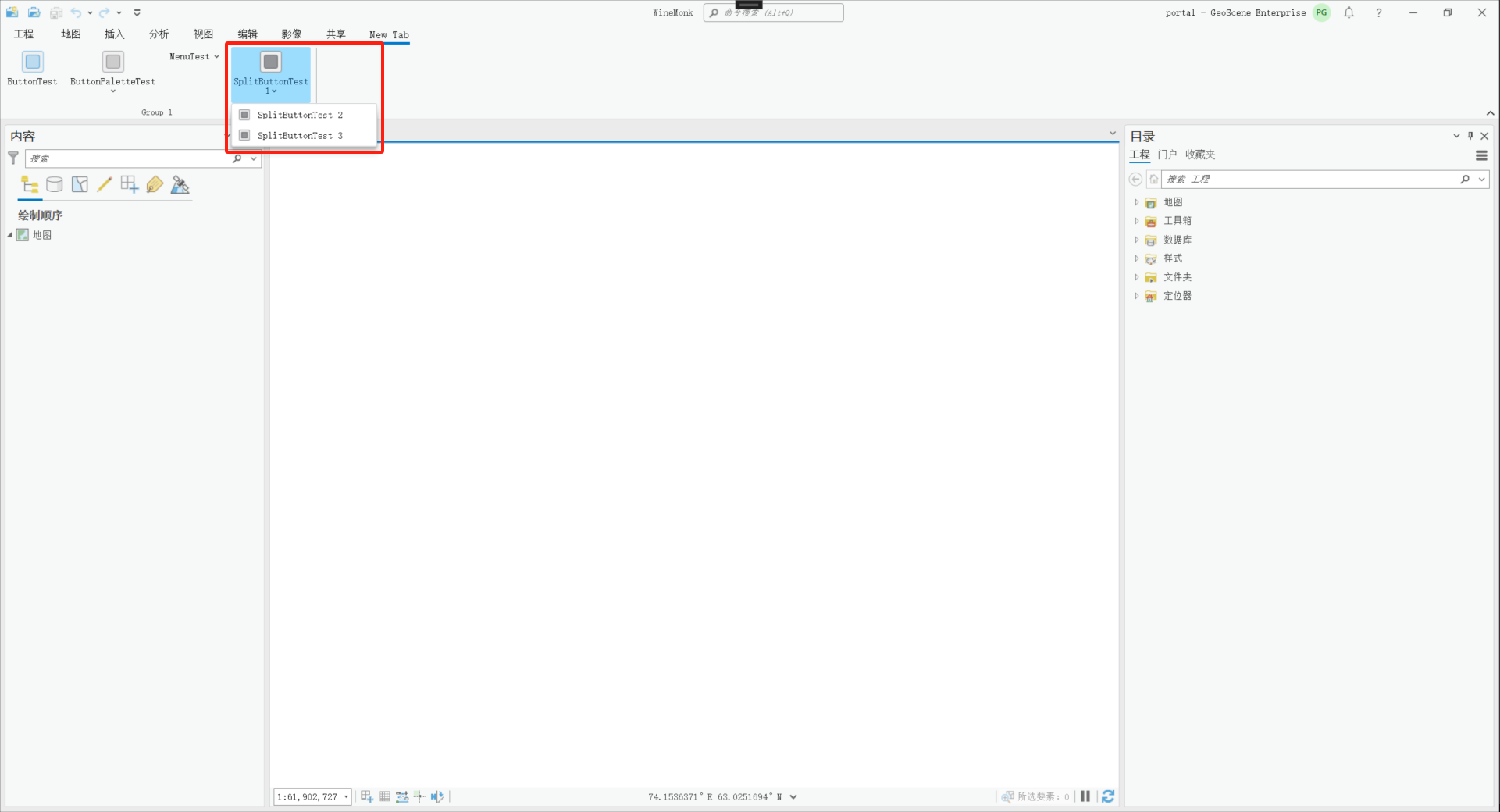Screen dimensions: 1500x812
Task: Toggle the pause drawing button
Action: (1085, 796)
